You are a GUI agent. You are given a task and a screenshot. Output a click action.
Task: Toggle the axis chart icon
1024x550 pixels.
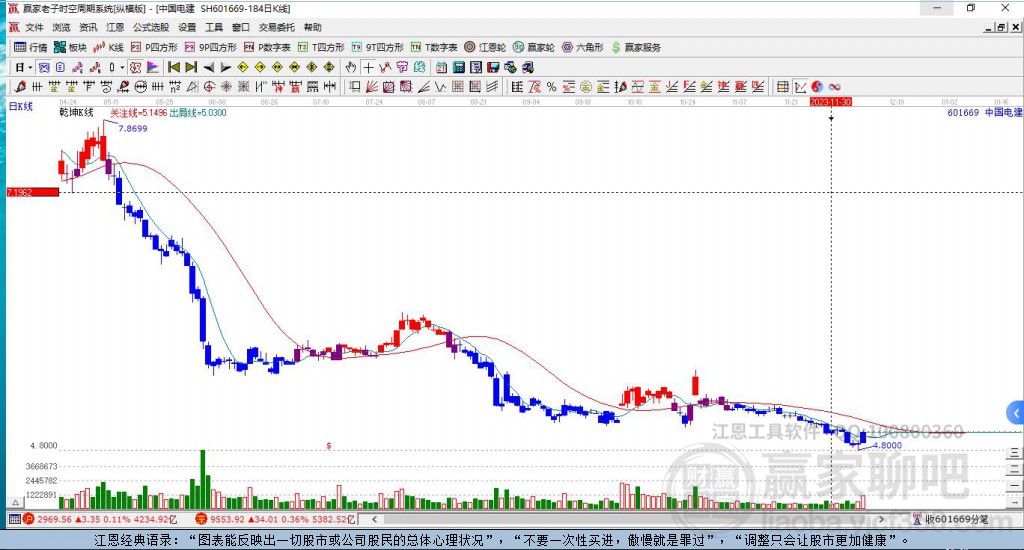pos(800,87)
